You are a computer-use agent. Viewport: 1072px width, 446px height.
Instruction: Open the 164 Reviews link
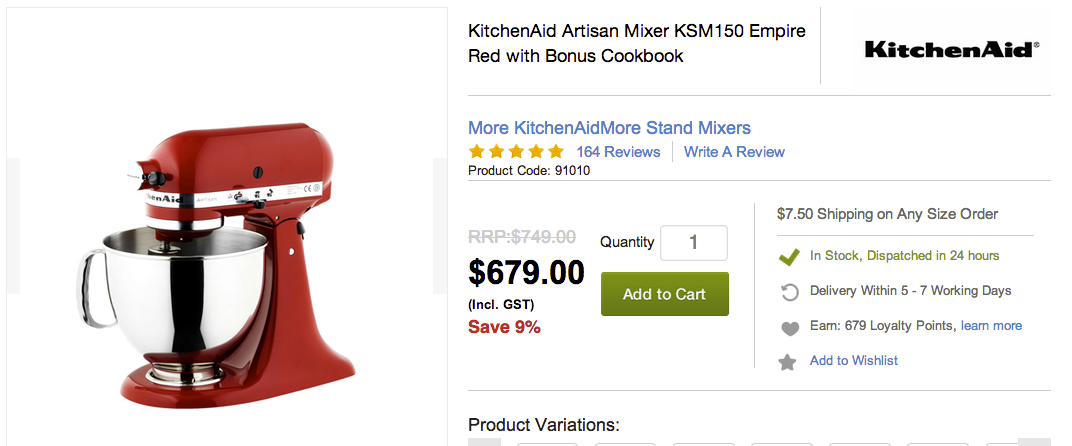click(618, 152)
